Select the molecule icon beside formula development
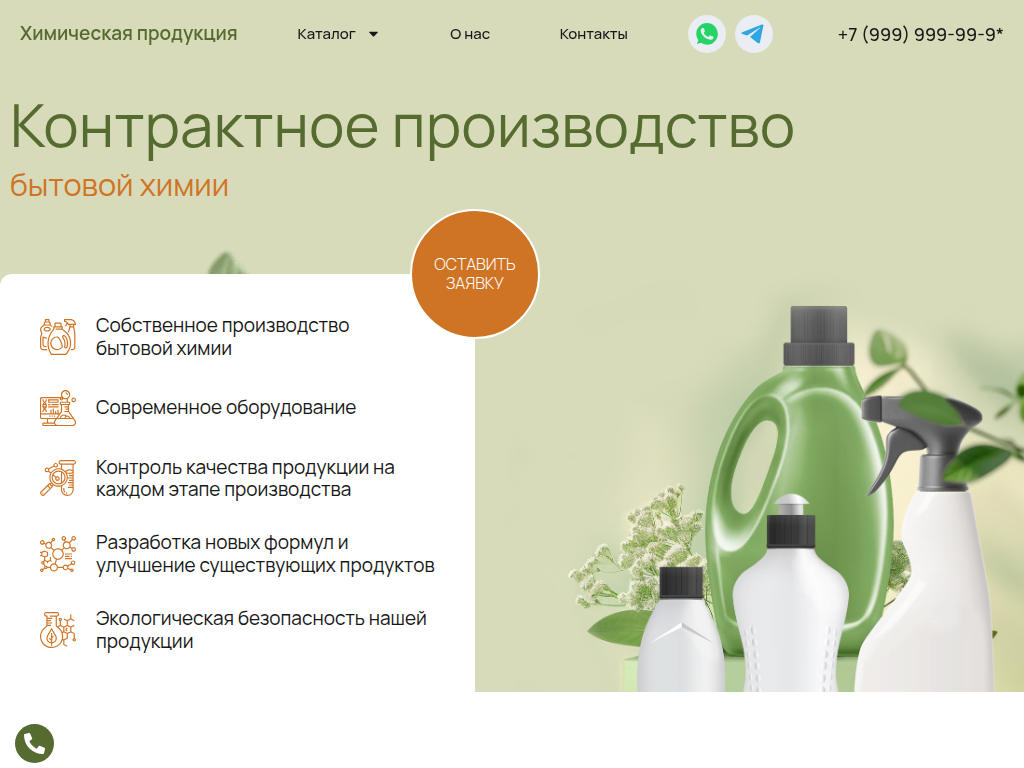This screenshot has height=768, width=1024. click(x=57, y=555)
